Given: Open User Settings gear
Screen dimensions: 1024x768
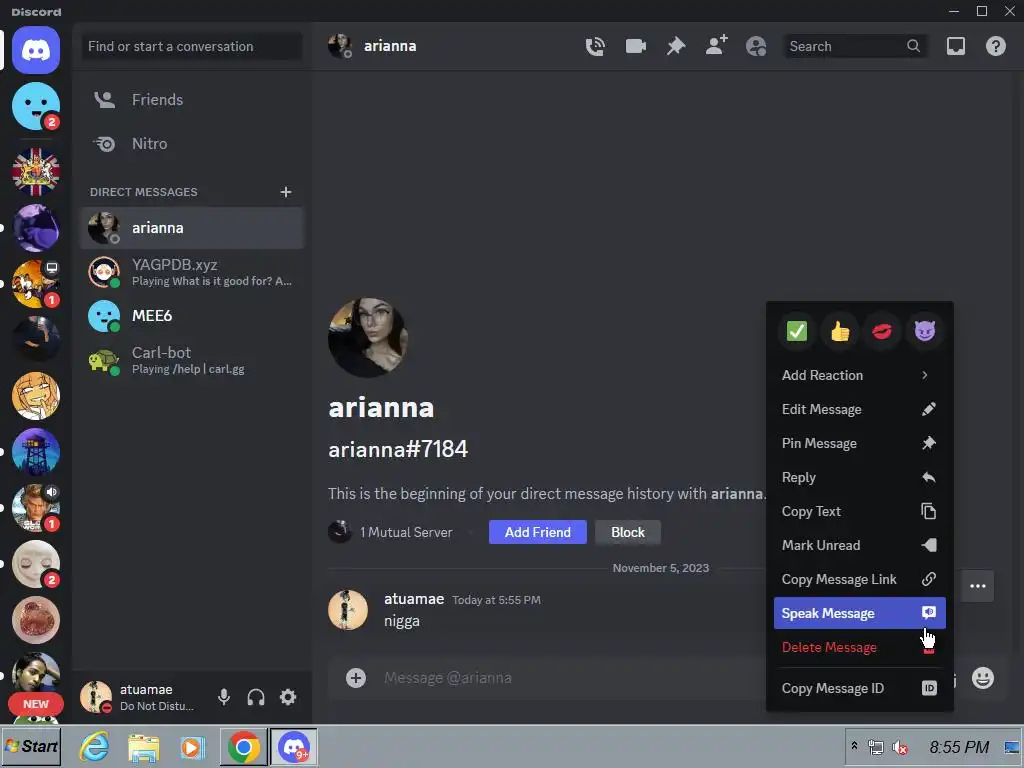Looking at the screenshot, I should pos(288,697).
